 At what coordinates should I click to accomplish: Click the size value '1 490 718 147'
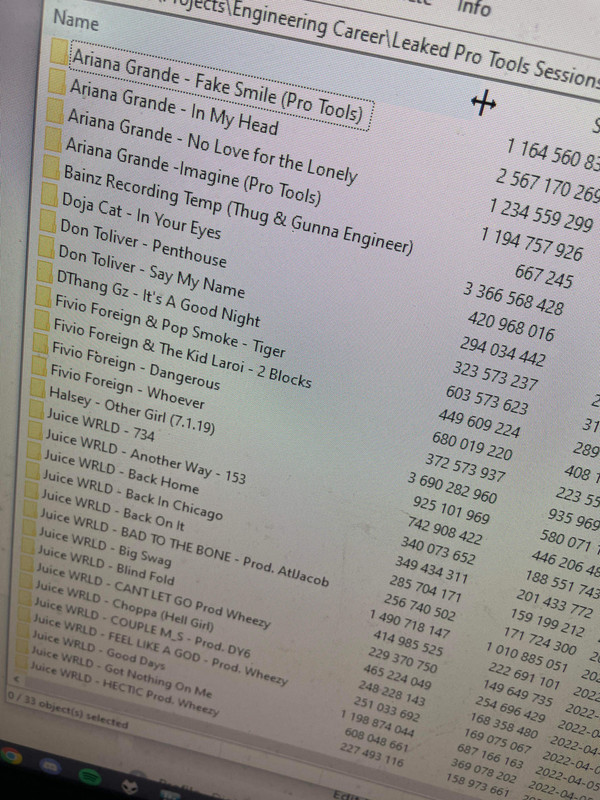point(410,624)
